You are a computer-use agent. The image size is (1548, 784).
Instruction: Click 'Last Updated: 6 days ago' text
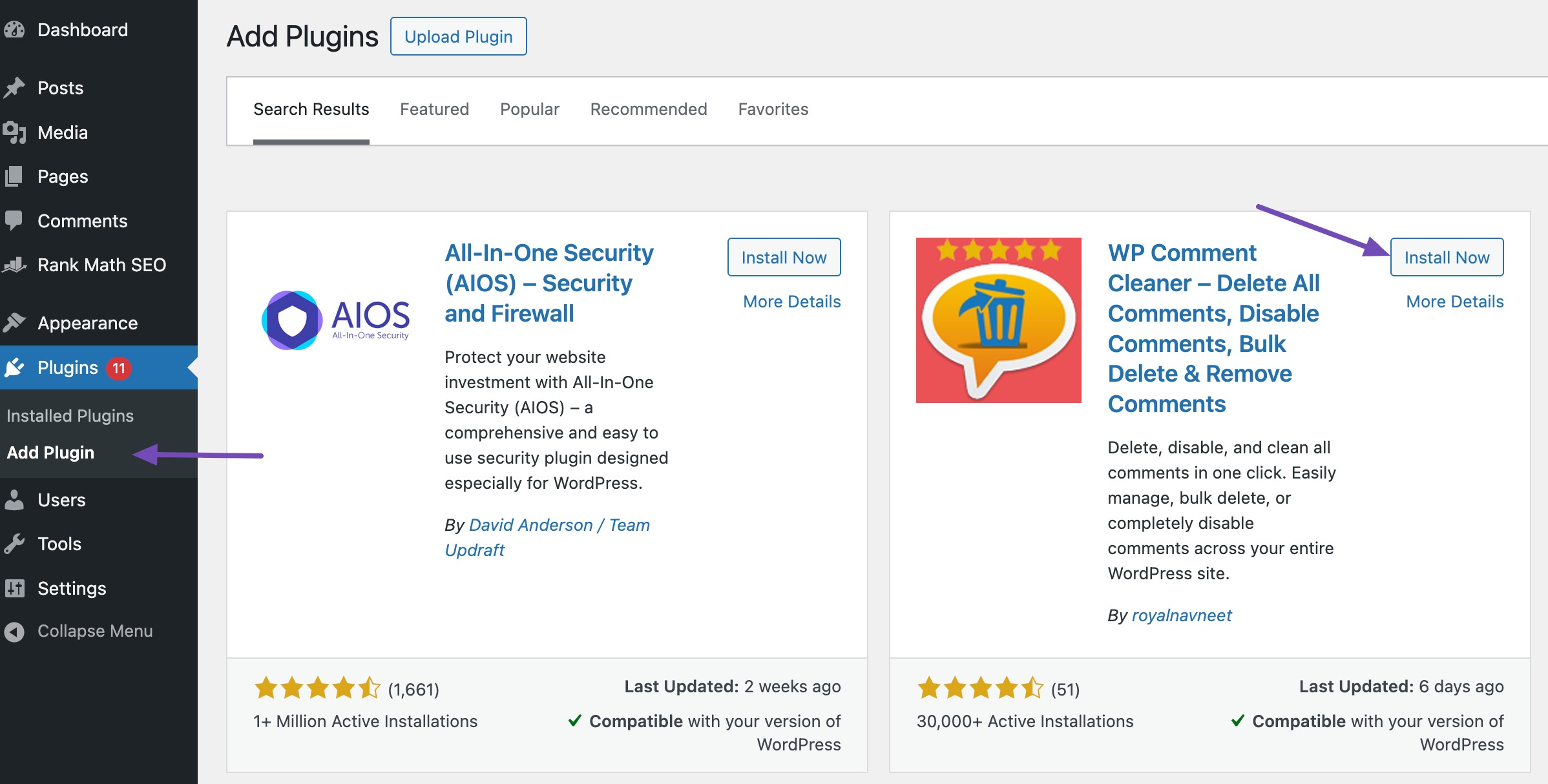pos(1401,686)
